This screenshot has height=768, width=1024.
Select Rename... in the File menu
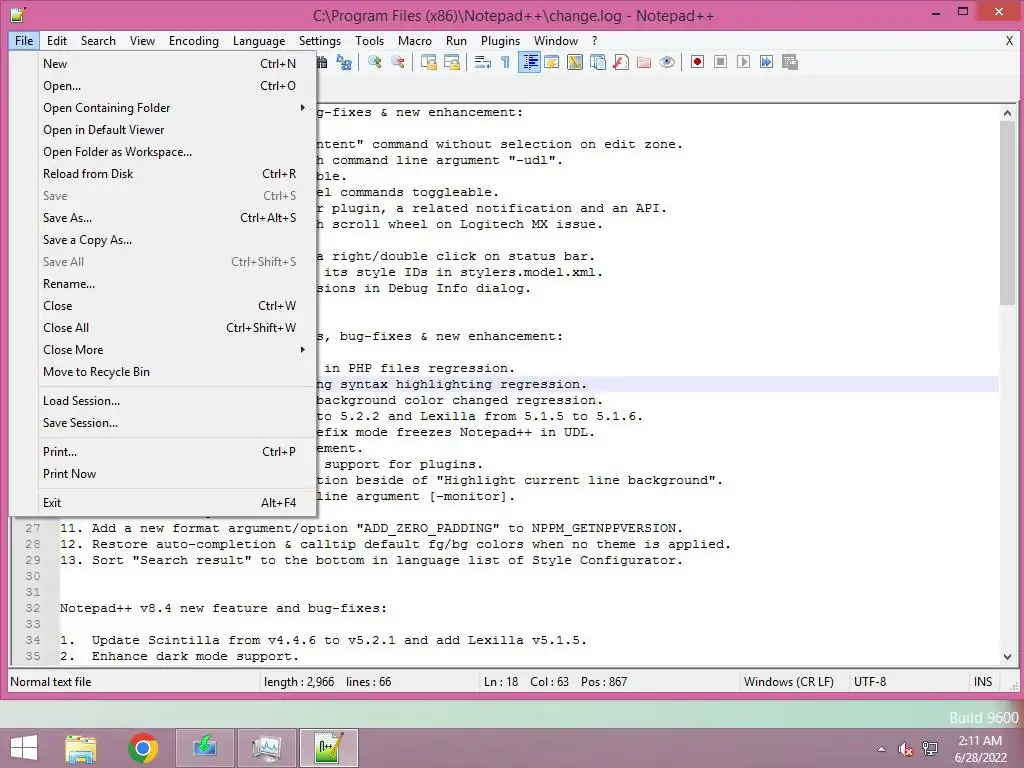click(169, 283)
